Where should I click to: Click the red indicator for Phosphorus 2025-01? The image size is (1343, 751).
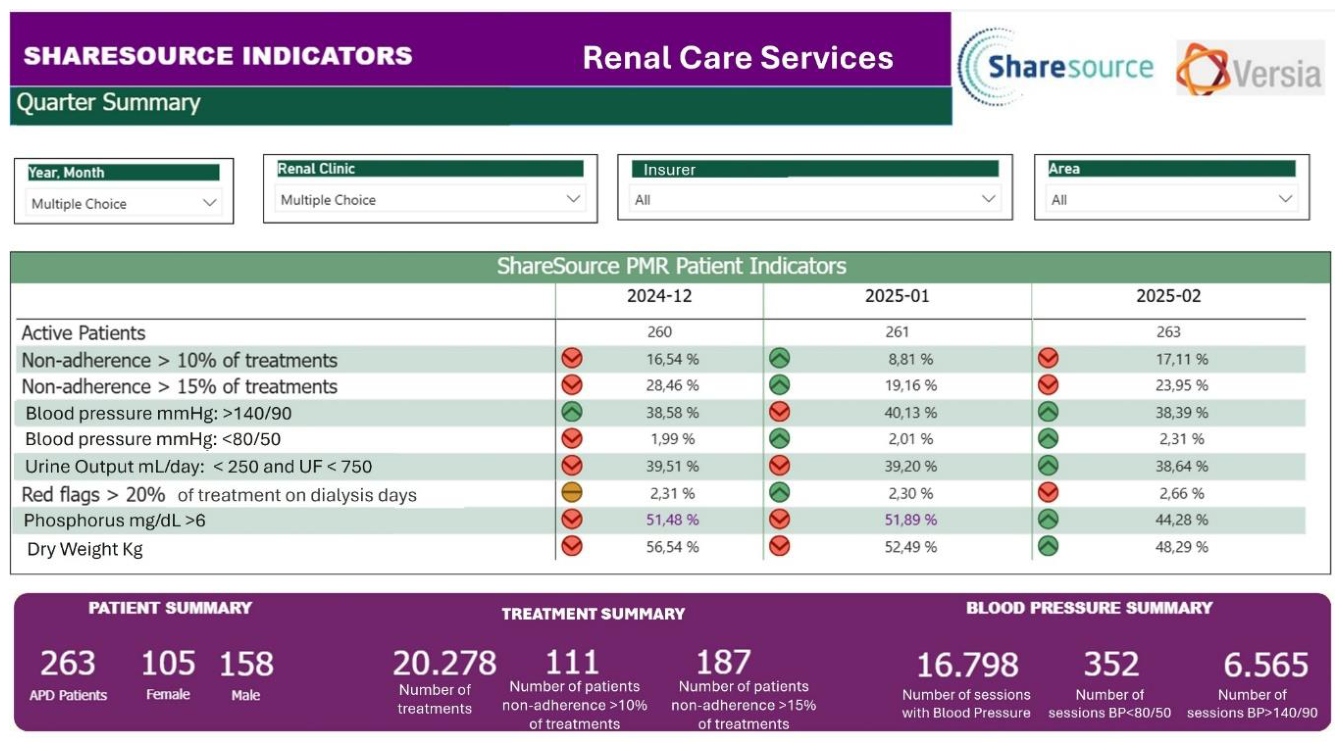coord(779,519)
